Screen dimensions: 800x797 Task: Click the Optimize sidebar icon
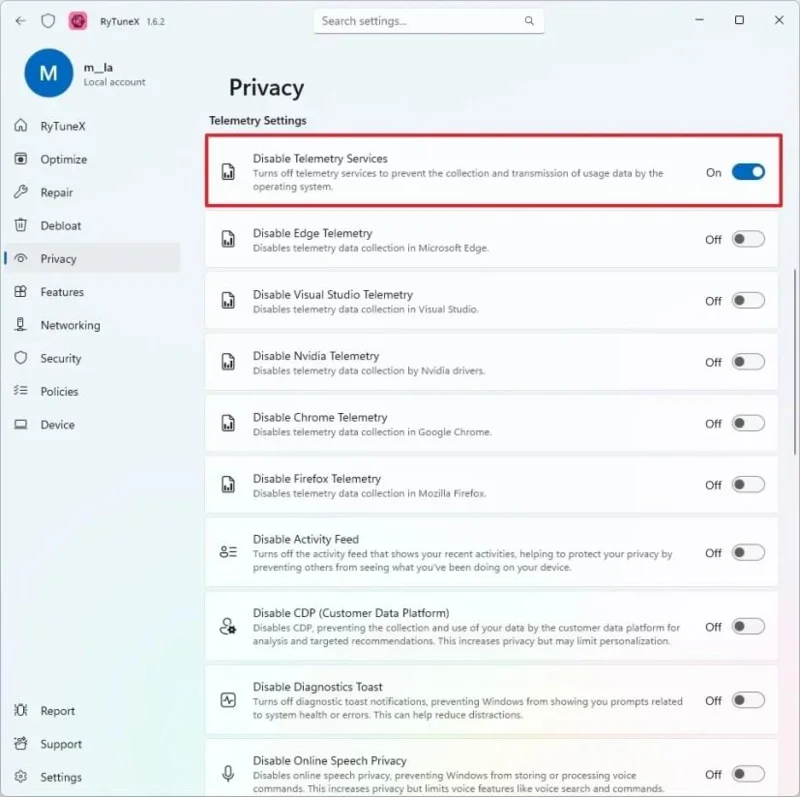coord(21,159)
